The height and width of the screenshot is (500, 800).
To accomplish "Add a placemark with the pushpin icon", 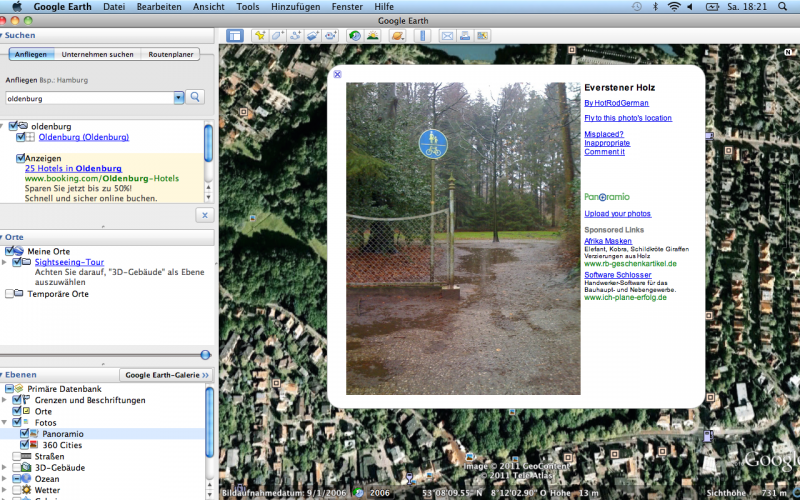I will (260, 36).
